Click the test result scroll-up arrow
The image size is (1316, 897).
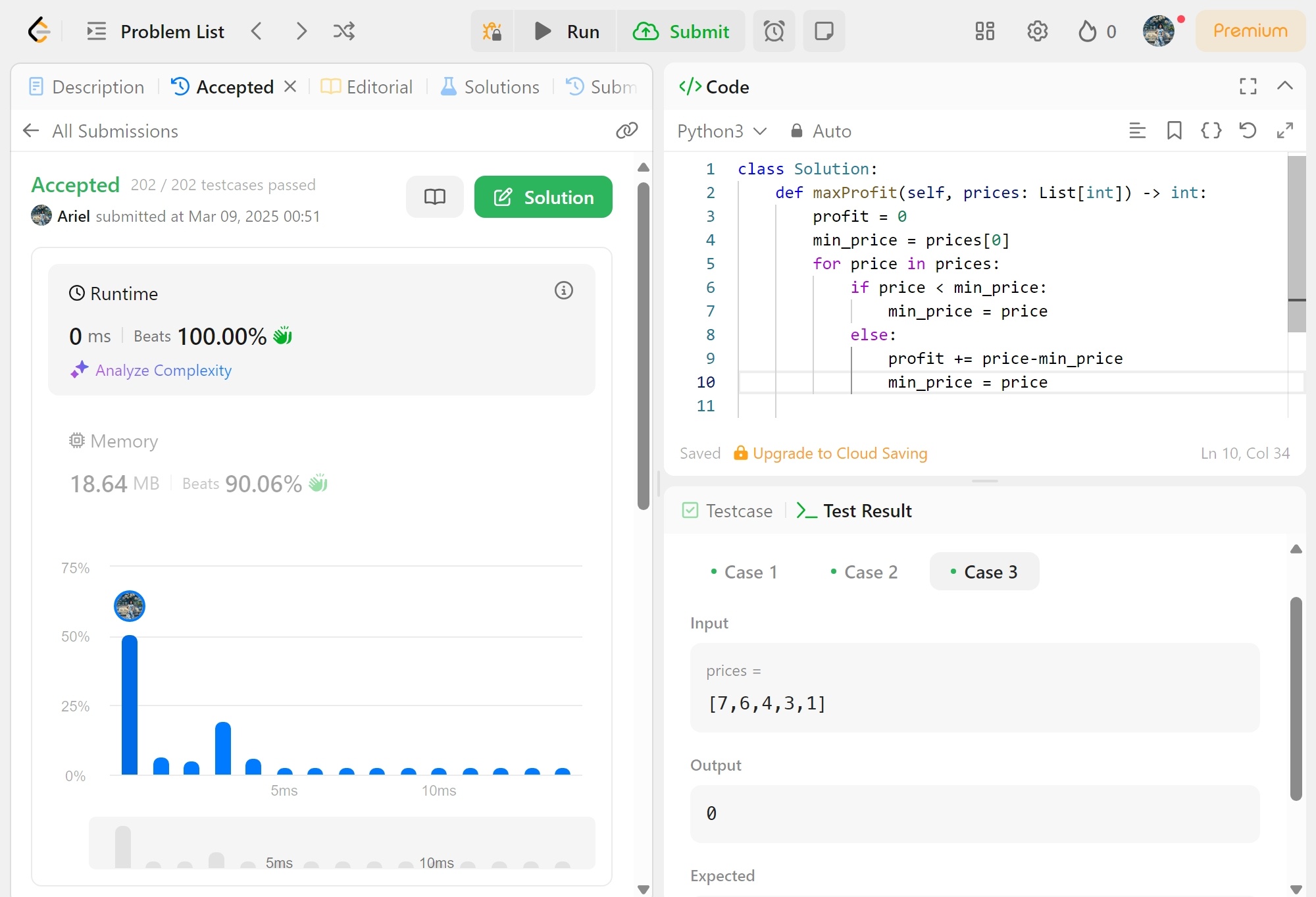[x=1296, y=549]
